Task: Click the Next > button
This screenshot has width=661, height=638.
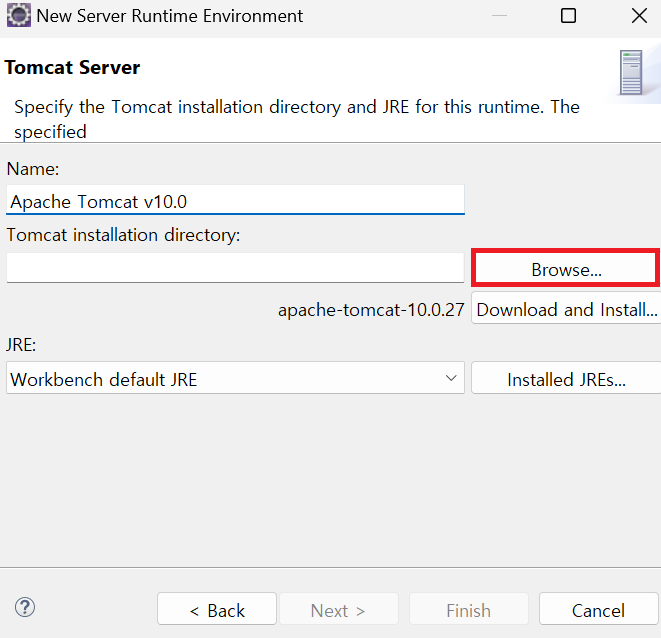Action: tap(339, 609)
